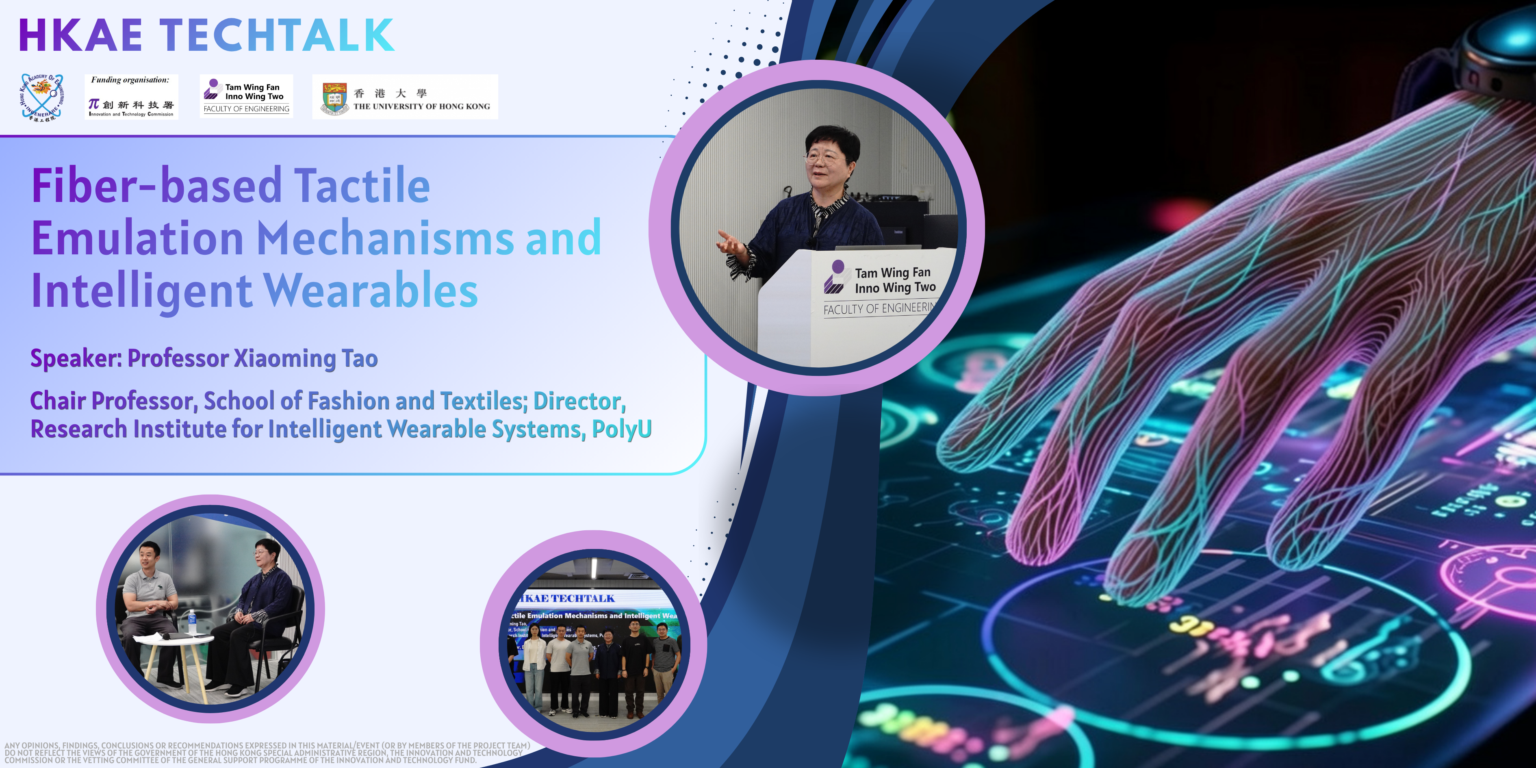
Task: Click the Hong Kong Academy of Engineering logo
Action: tap(42, 97)
